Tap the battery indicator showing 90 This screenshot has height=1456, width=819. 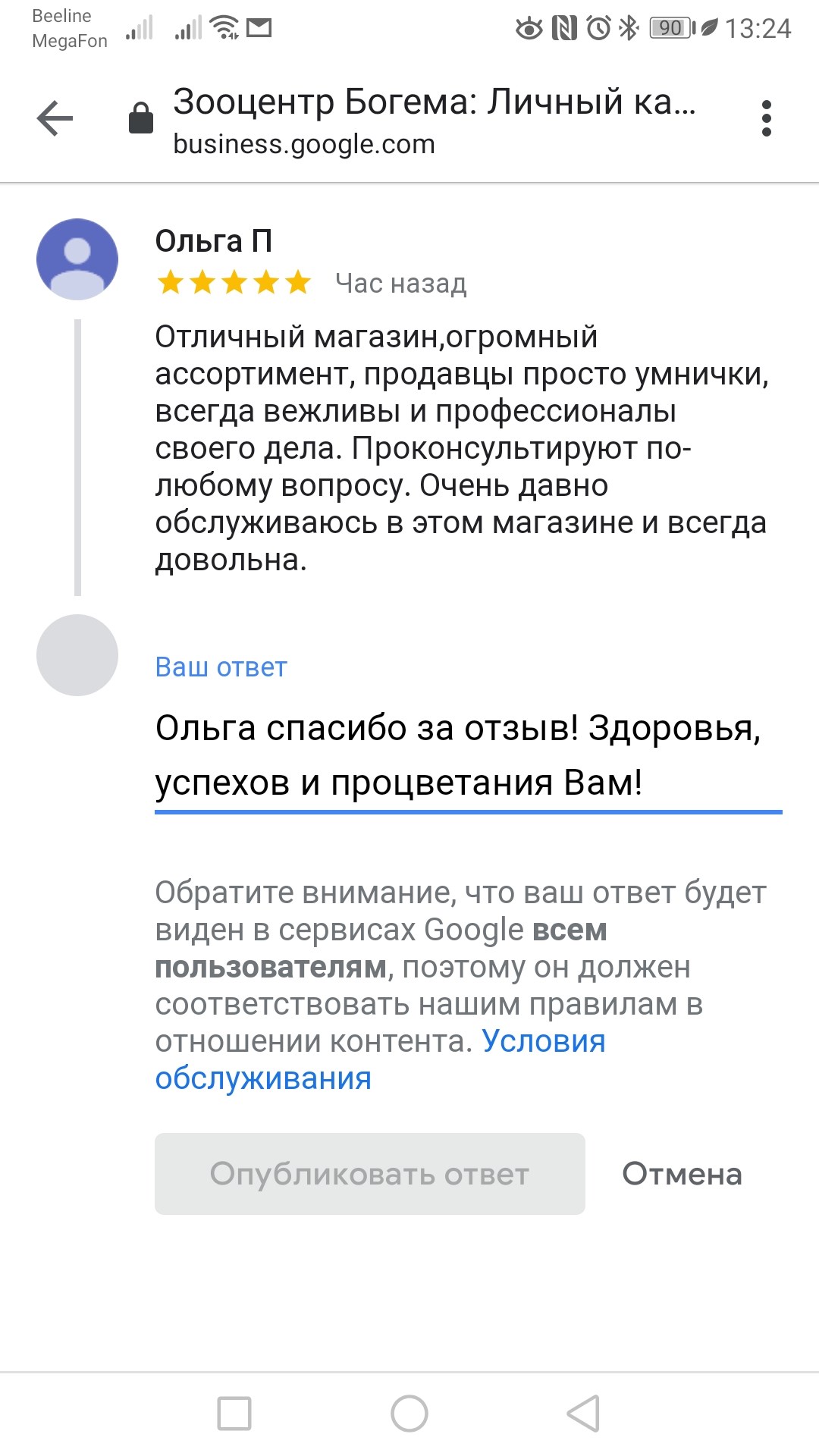[672, 28]
